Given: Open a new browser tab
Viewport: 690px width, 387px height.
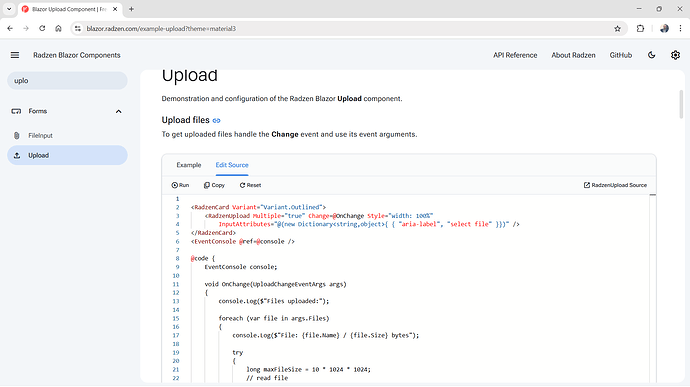Looking at the screenshot, I should click(131, 9).
